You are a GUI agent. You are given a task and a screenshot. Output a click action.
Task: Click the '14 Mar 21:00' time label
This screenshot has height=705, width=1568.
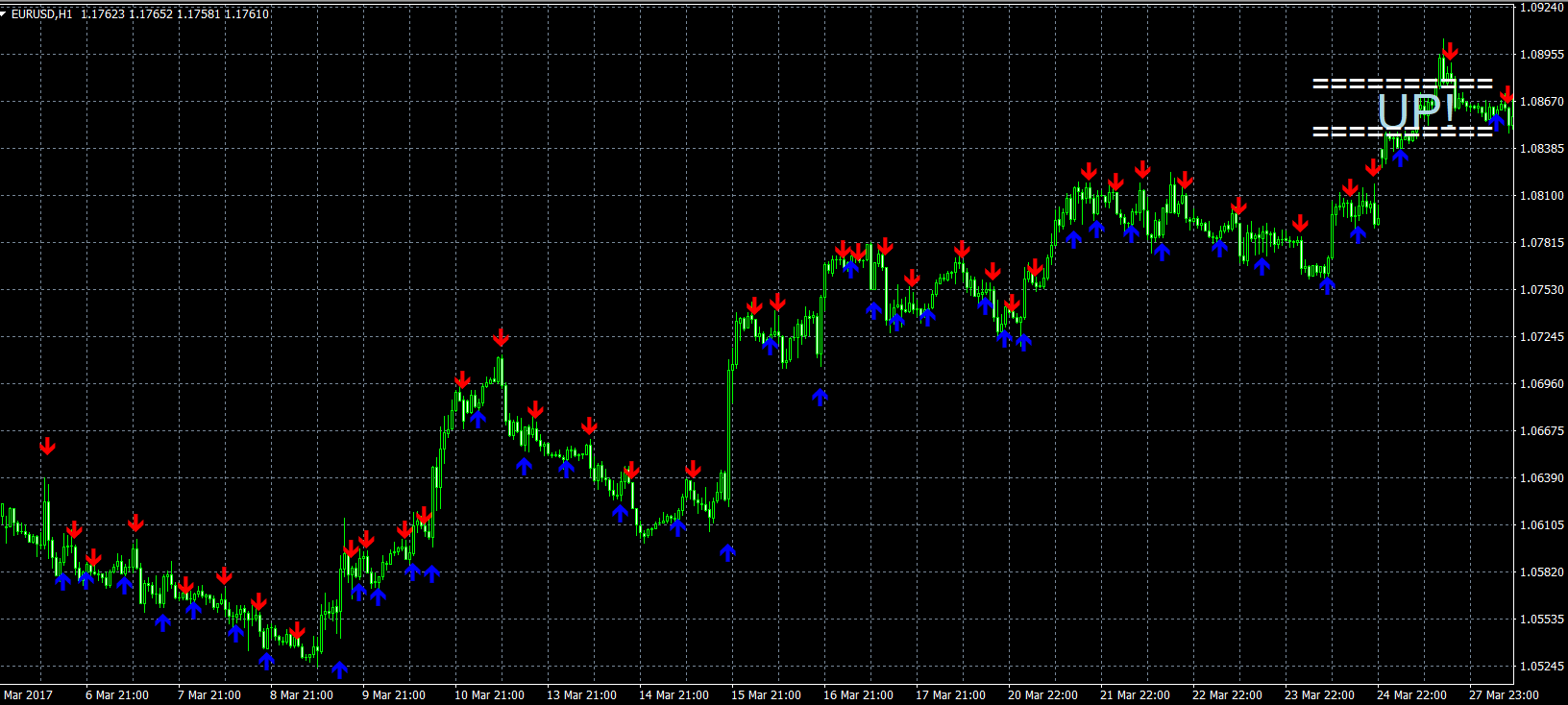[674, 695]
